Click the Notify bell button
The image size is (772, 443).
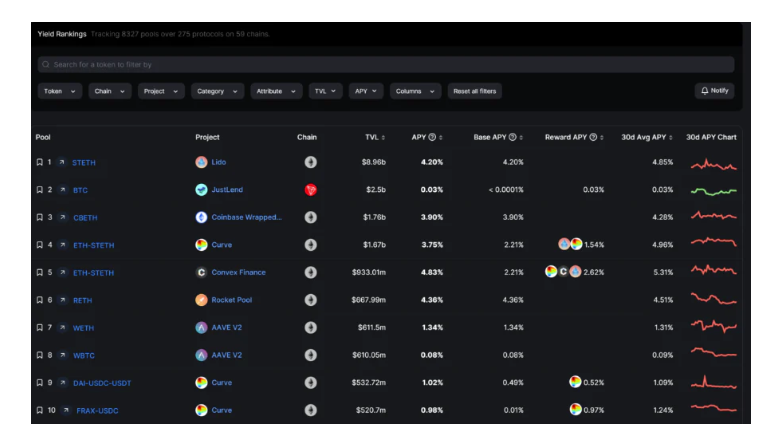(x=714, y=91)
